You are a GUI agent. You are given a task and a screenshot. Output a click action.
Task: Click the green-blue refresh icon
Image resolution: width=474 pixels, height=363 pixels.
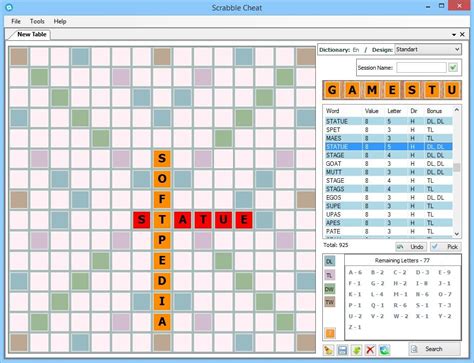(x=384, y=350)
